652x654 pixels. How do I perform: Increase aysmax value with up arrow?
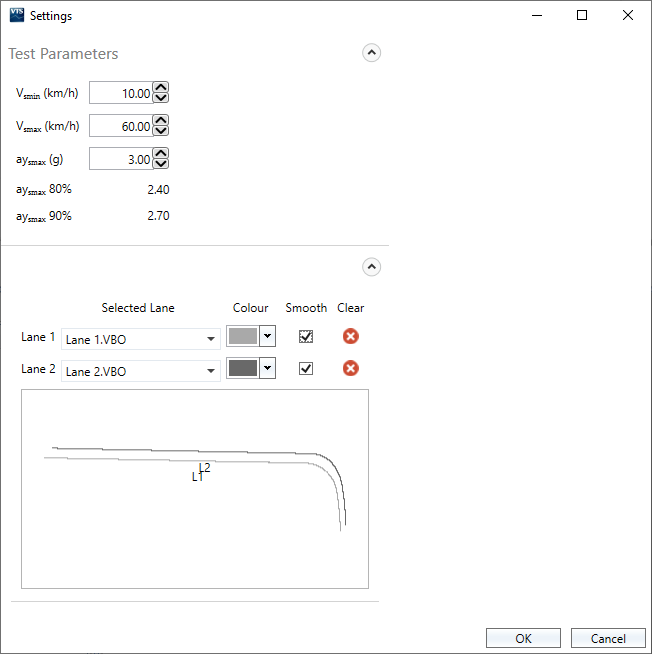tap(161, 153)
